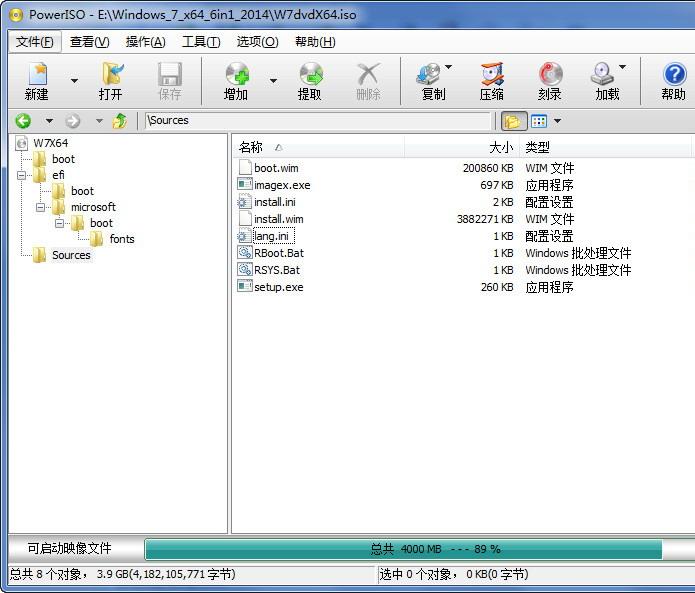The image size is (695, 593).
Task: Click the Mount (加载) drive icon
Action: pos(602,74)
